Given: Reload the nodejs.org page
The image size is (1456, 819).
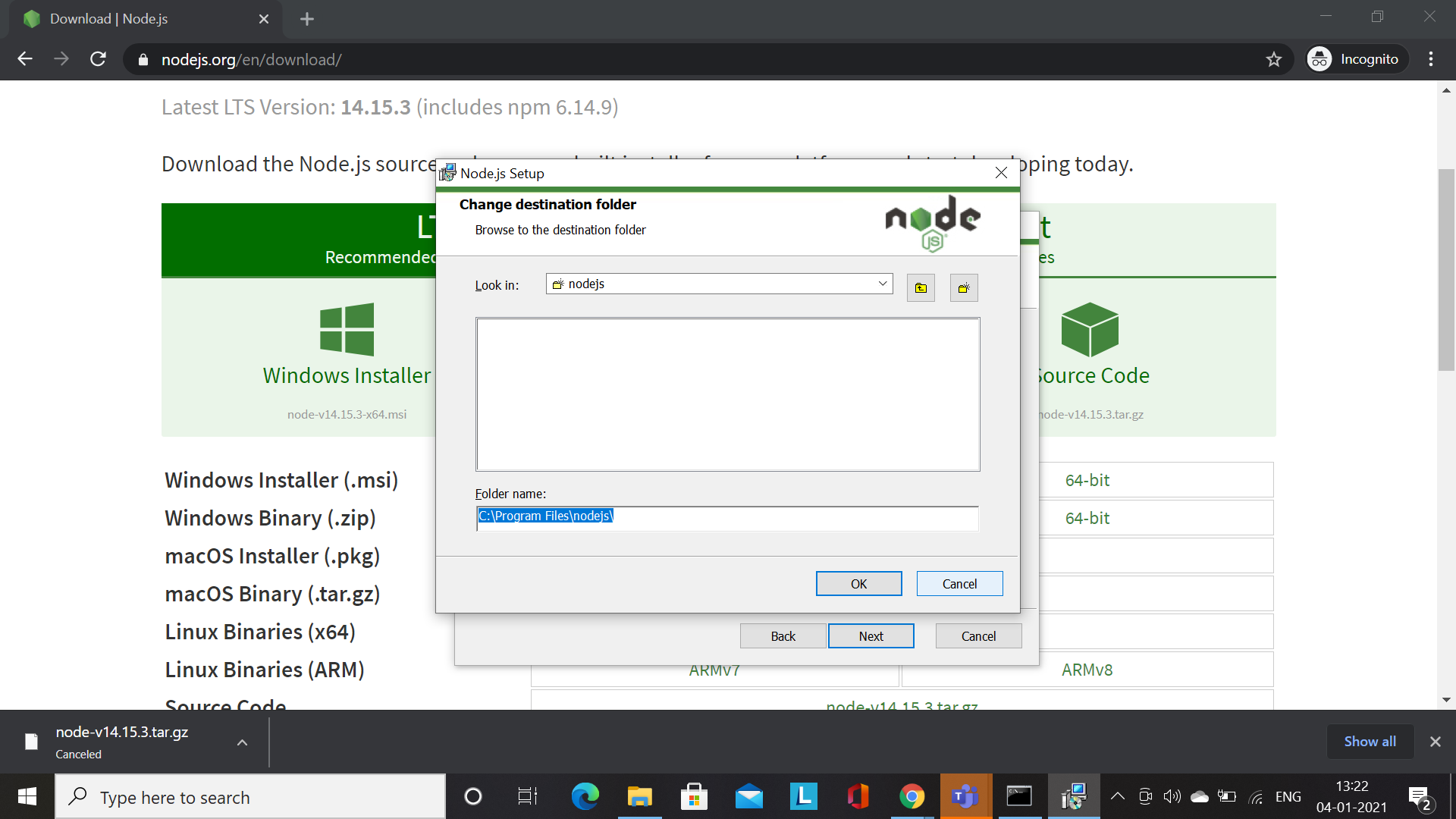Looking at the screenshot, I should [x=98, y=59].
